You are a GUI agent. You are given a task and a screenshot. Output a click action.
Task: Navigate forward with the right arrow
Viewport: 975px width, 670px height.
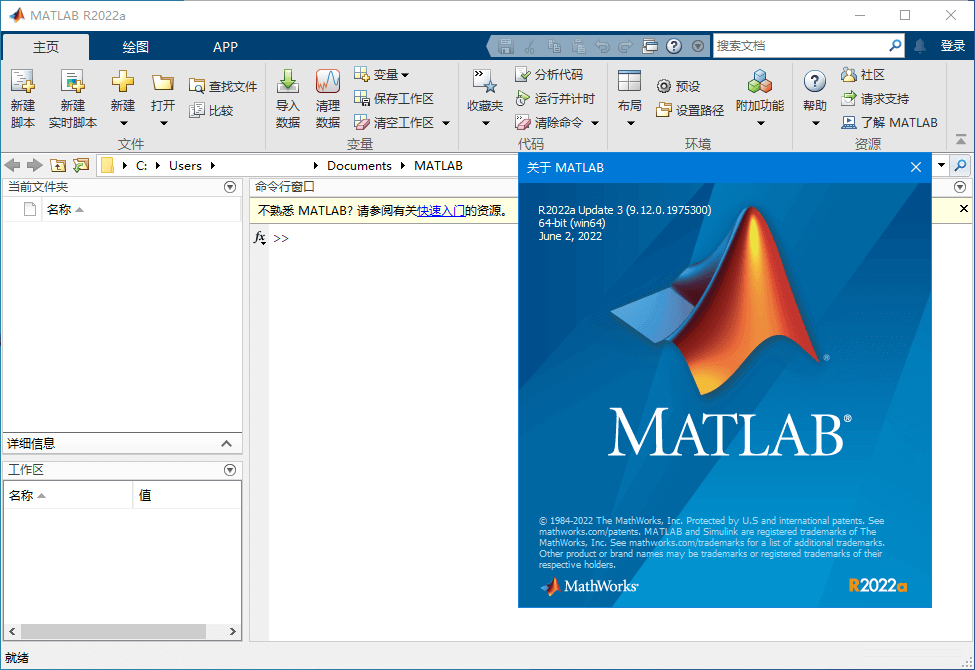click(35, 165)
